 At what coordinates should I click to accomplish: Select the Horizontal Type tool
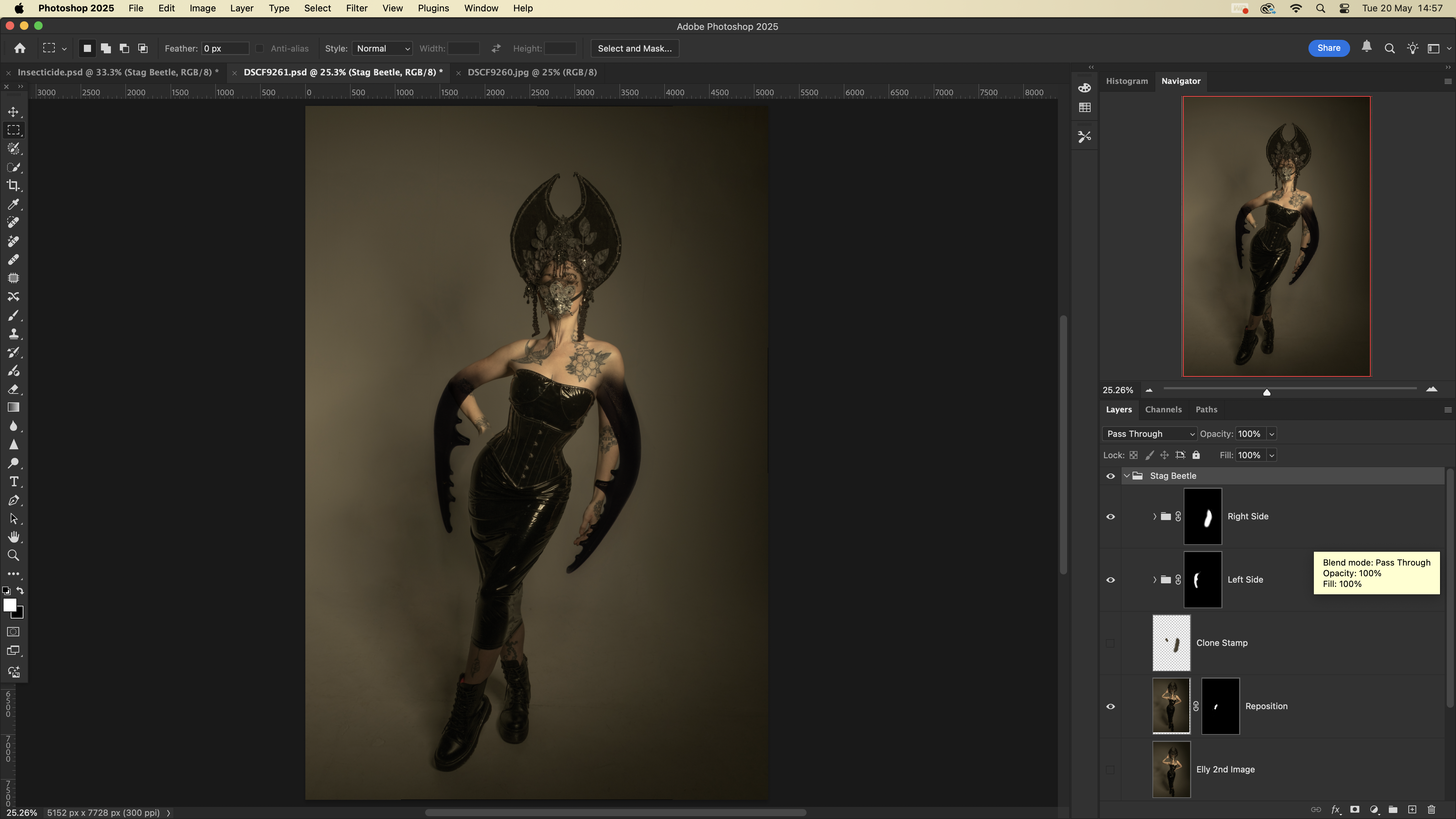pos(14,482)
